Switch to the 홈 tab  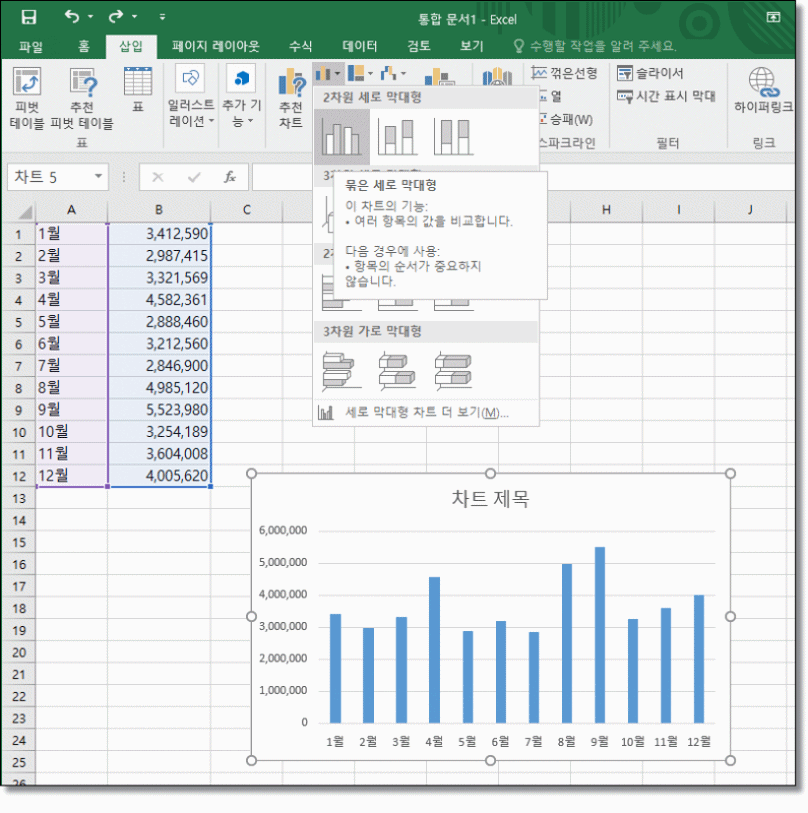pyautogui.click(x=83, y=47)
